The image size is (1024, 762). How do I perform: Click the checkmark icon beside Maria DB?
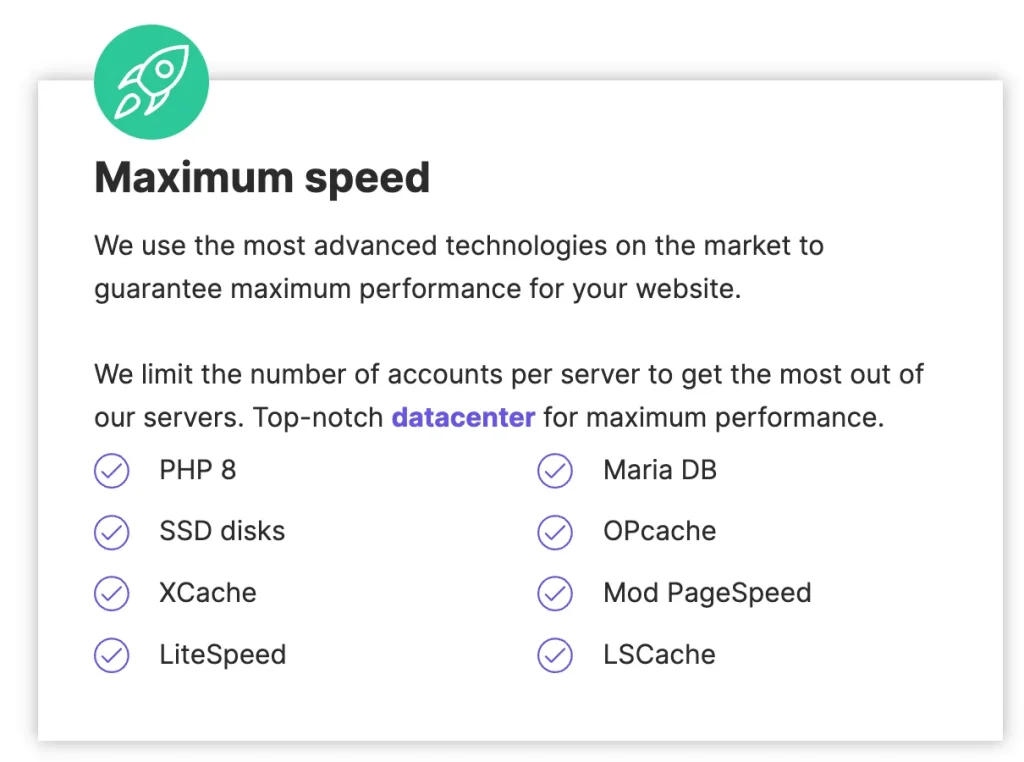(555, 471)
